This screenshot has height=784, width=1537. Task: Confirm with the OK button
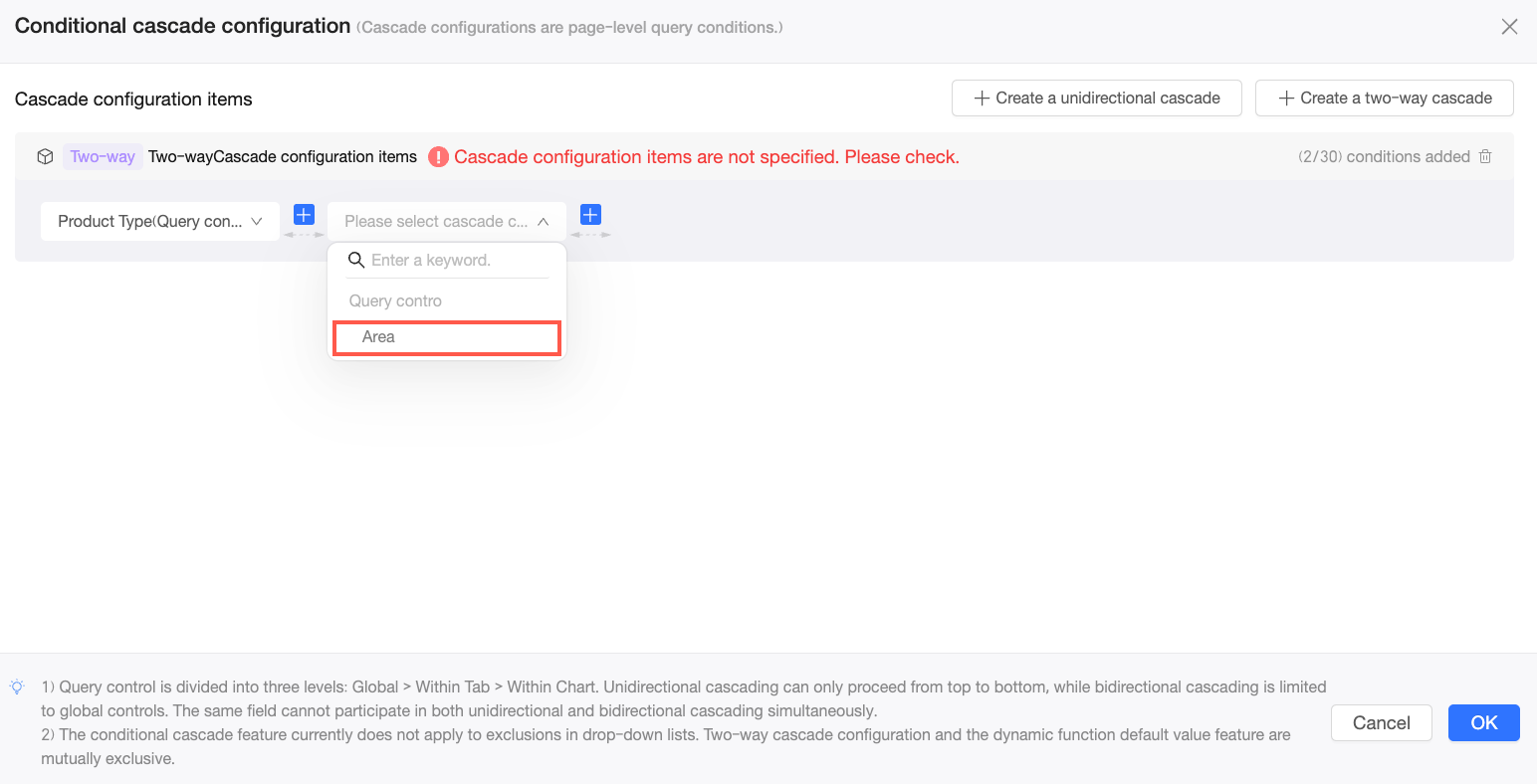pyautogui.click(x=1484, y=722)
